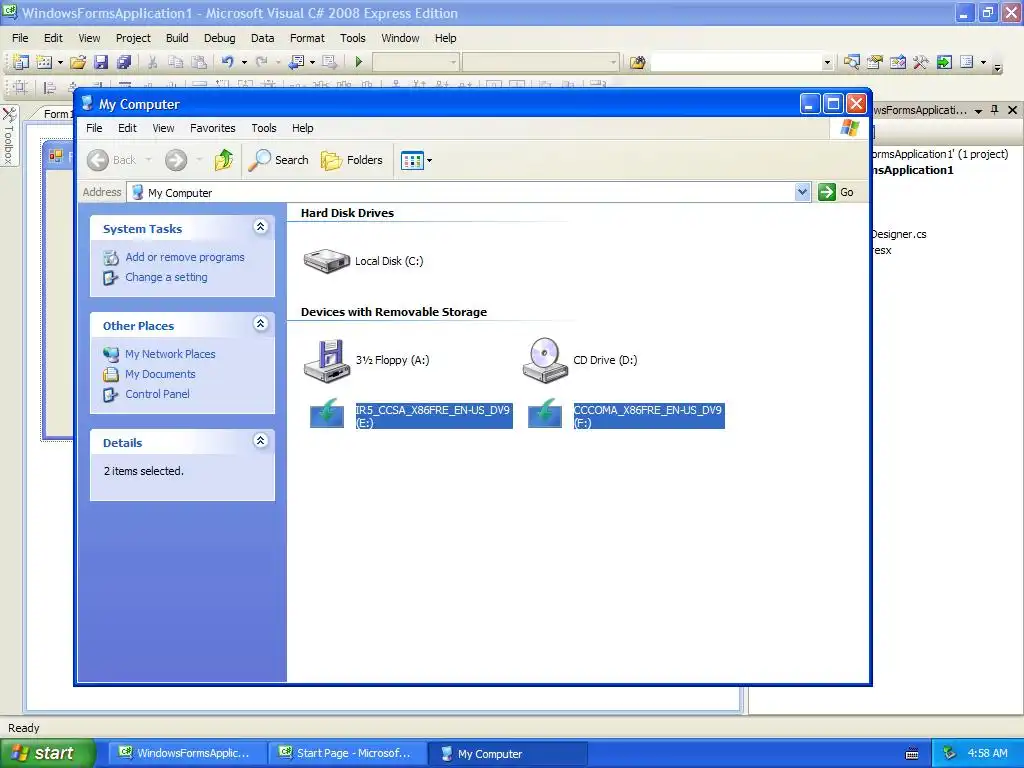The width and height of the screenshot is (1024, 768).
Task: Select the IR5_CCSA_X86FRE_EN-US_DV9 (E:) drive
Action: click(410, 415)
